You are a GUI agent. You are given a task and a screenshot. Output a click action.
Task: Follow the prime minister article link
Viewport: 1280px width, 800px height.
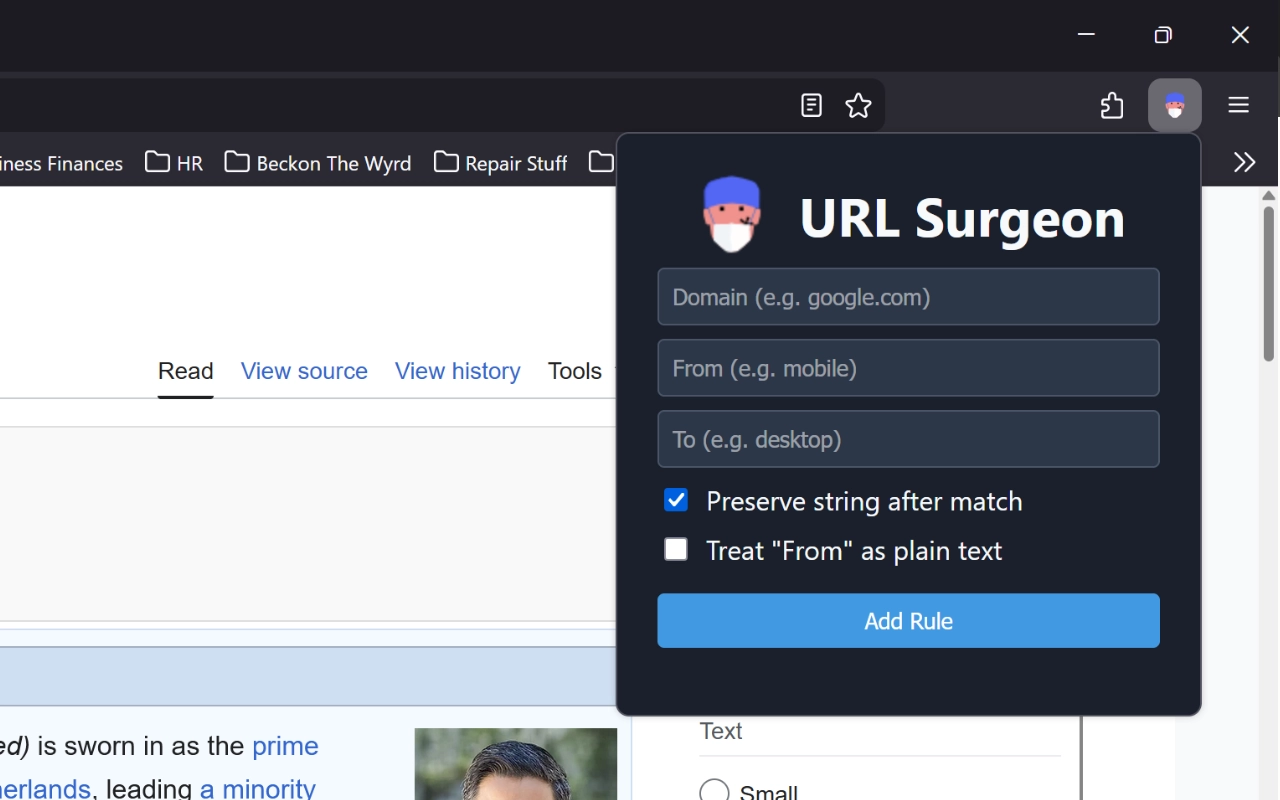[x=285, y=746]
